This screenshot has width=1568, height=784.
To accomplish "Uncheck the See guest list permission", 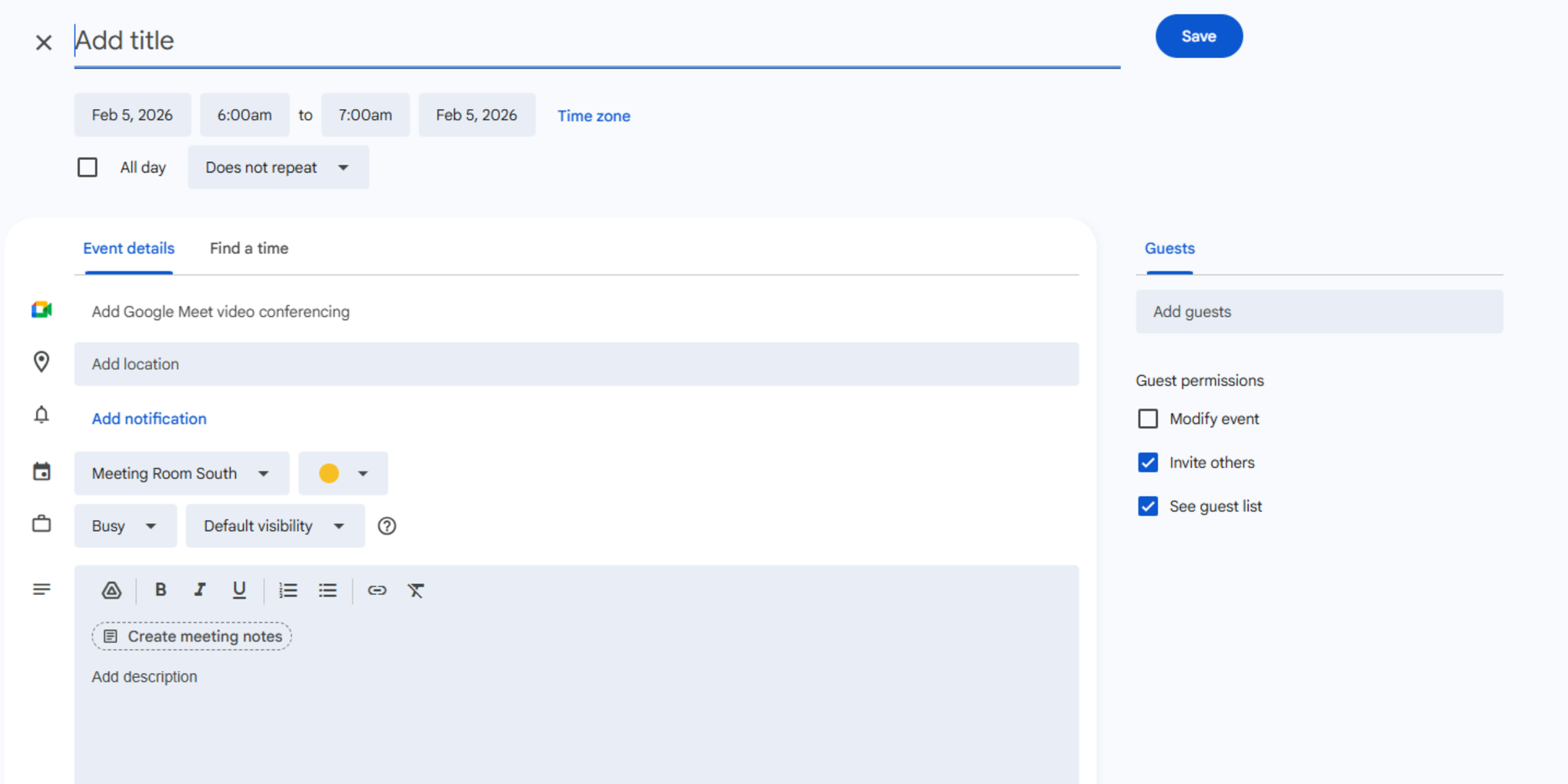I will (1148, 506).
